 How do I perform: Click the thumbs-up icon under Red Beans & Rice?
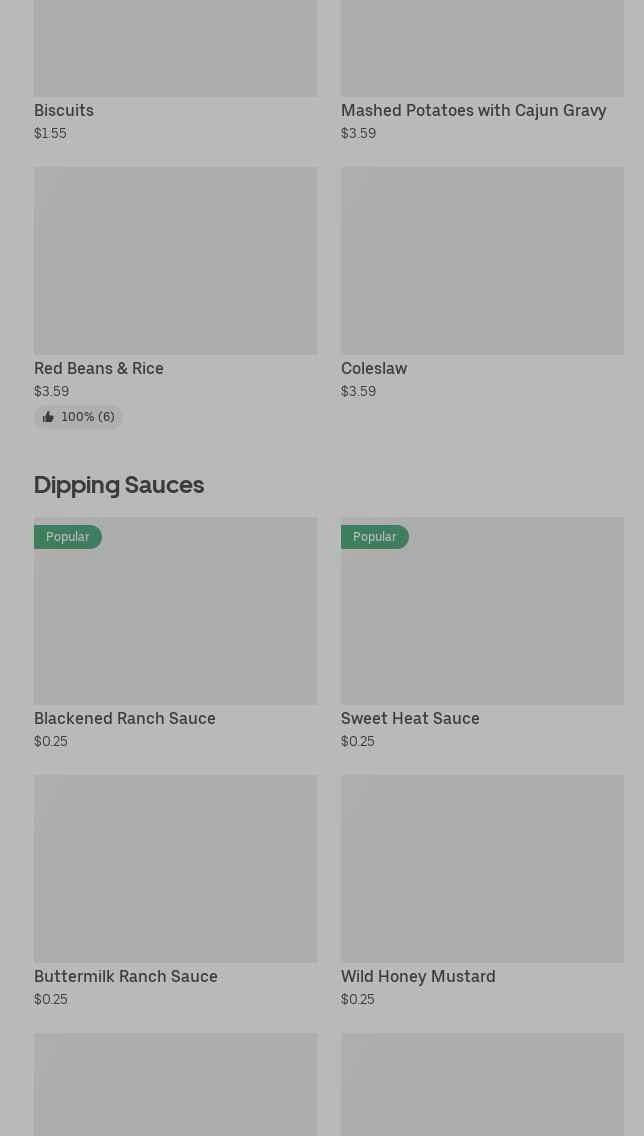tap(48, 417)
